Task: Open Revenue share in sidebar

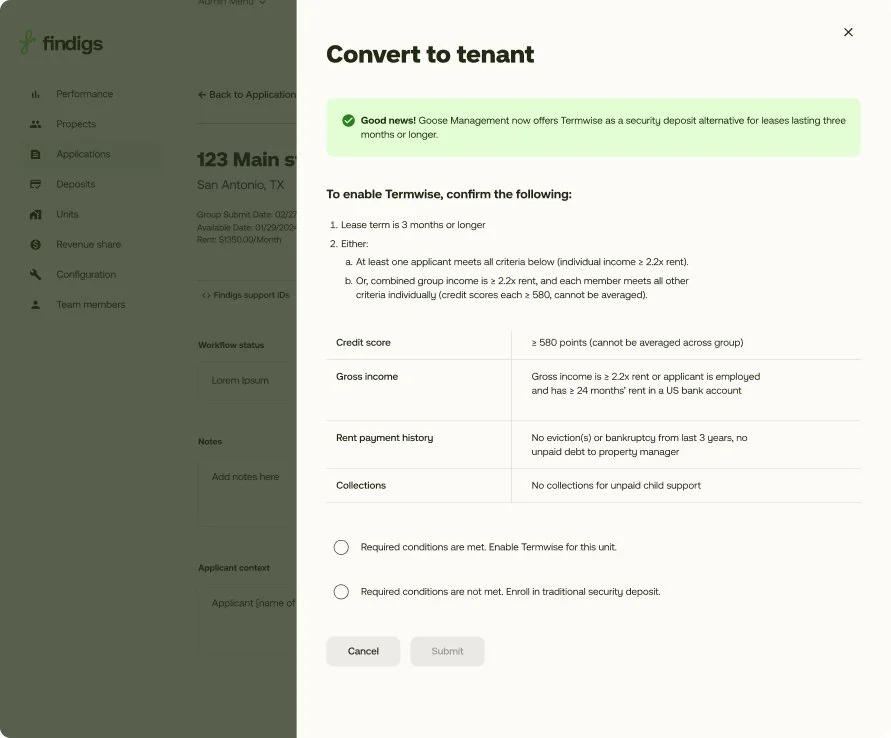Action: (x=88, y=244)
